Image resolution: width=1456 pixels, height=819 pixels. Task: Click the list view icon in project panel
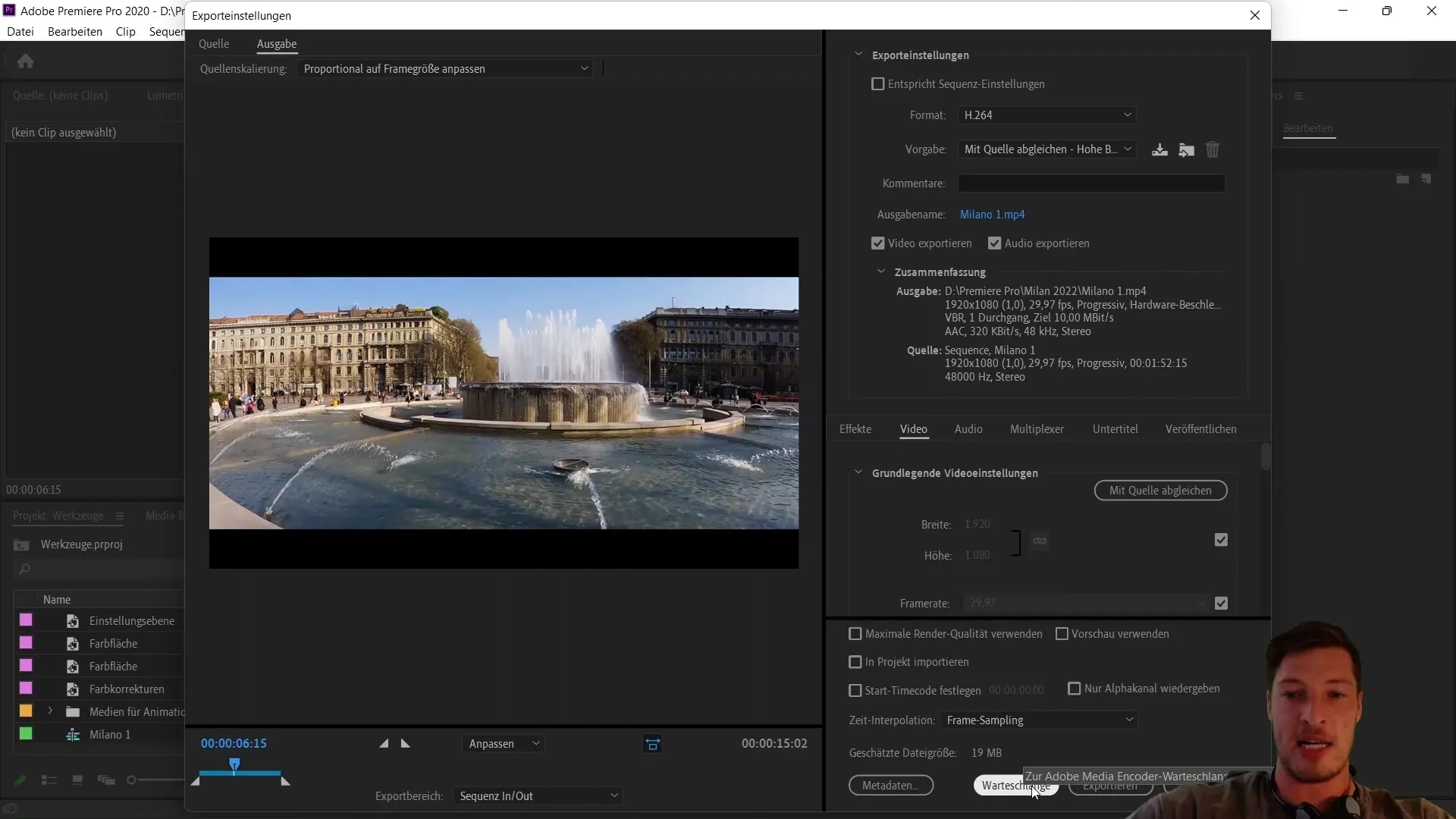click(x=49, y=780)
